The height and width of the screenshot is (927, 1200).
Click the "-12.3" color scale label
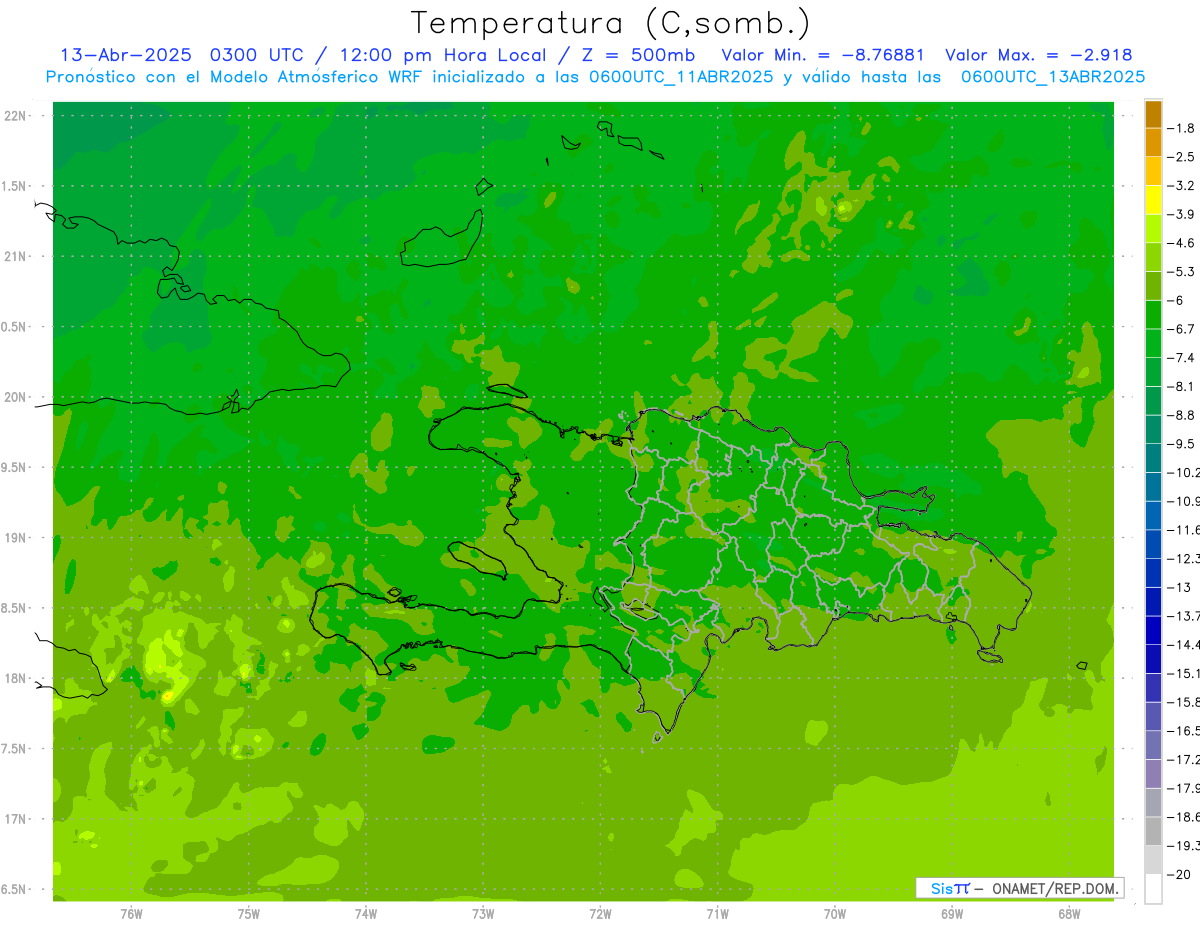(1185, 558)
